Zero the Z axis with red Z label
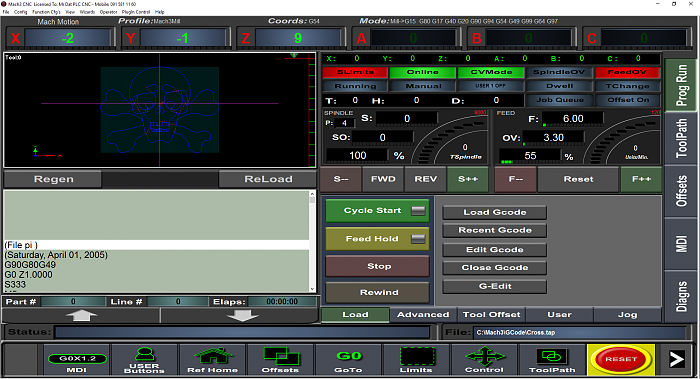700x379 pixels. coord(246,38)
